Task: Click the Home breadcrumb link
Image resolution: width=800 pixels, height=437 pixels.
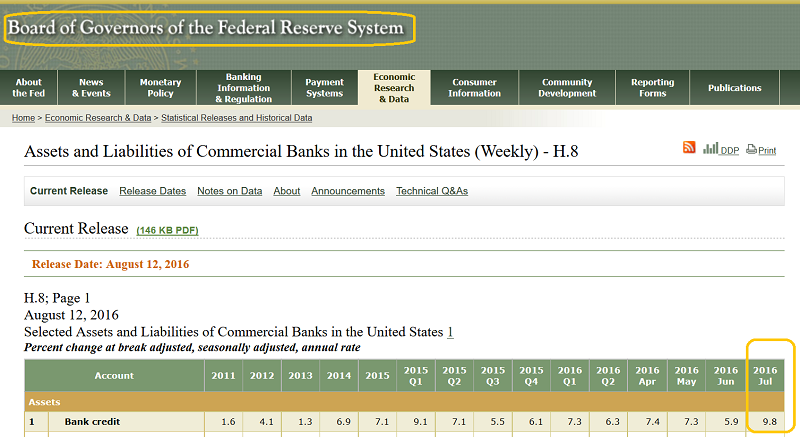Action: [23, 118]
